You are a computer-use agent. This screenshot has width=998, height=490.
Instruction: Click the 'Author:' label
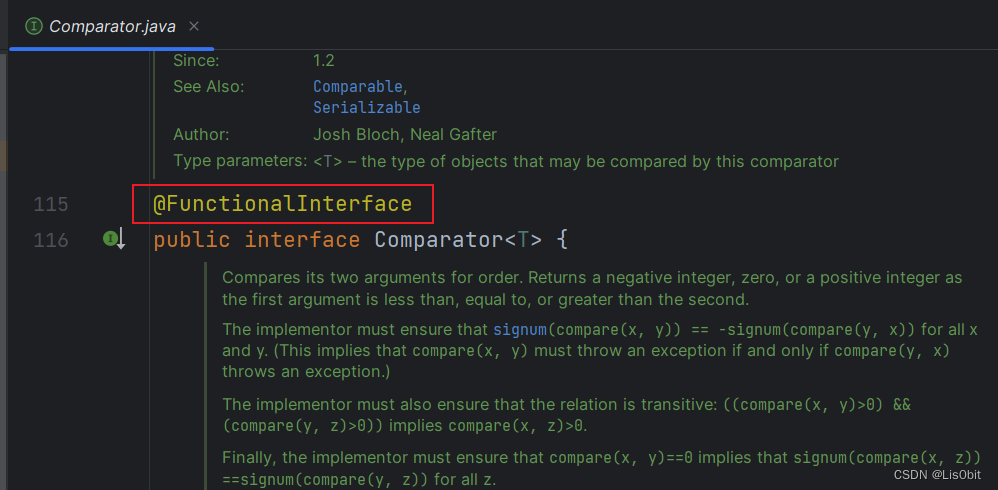200,134
